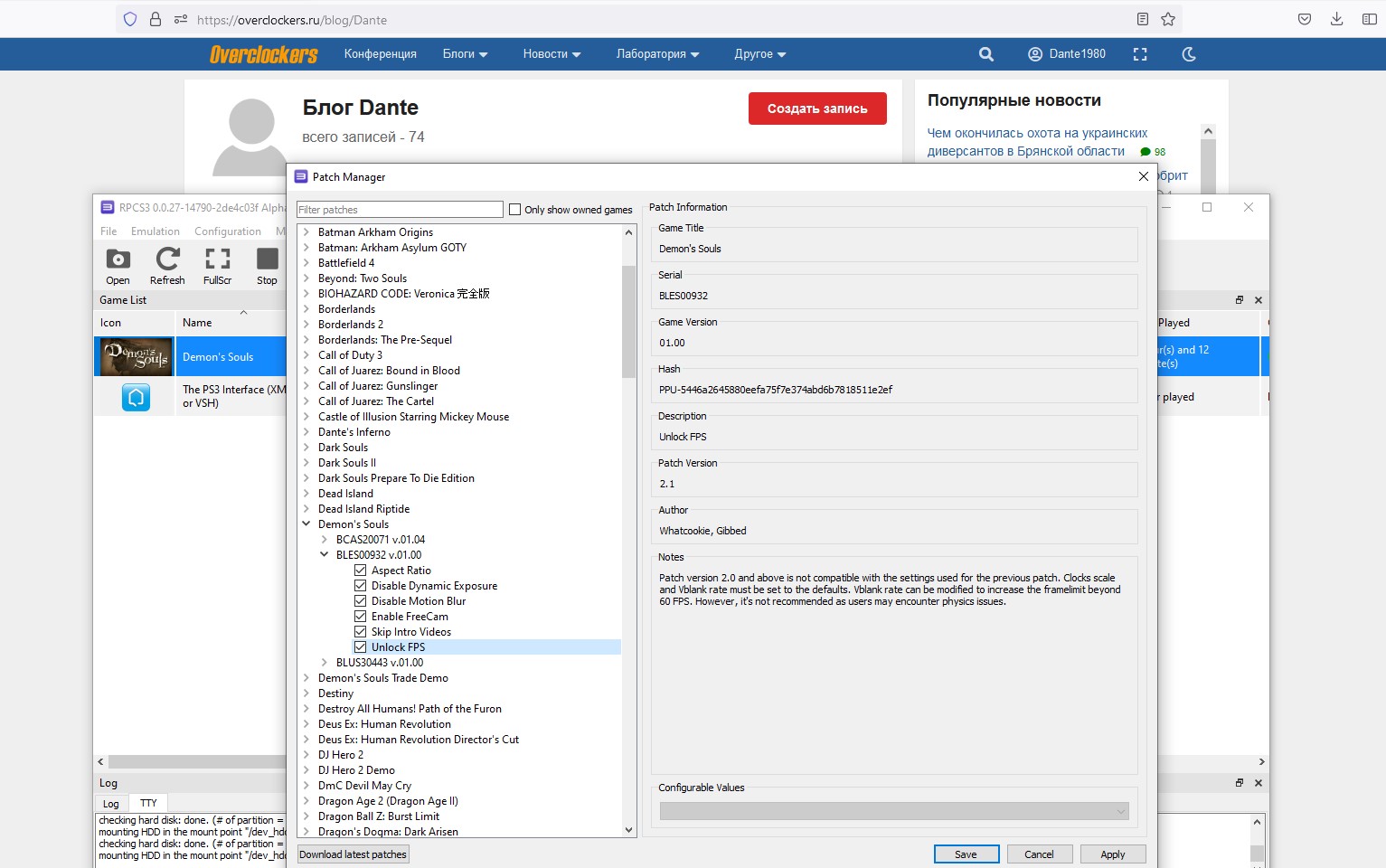Toggle 'Only show owned games' checkbox

click(x=515, y=210)
